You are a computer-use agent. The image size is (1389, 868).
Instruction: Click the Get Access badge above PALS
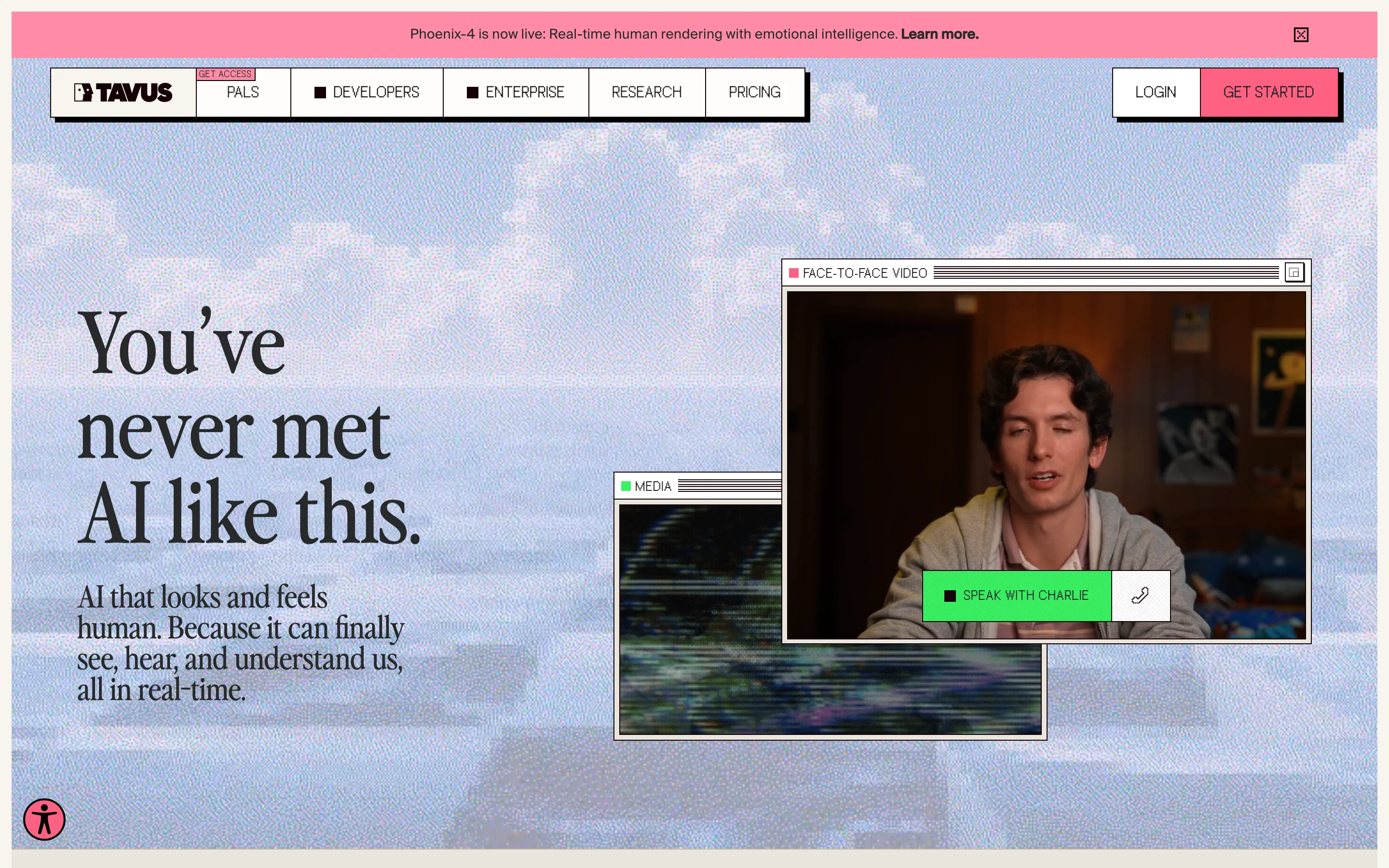click(x=226, y=74)
